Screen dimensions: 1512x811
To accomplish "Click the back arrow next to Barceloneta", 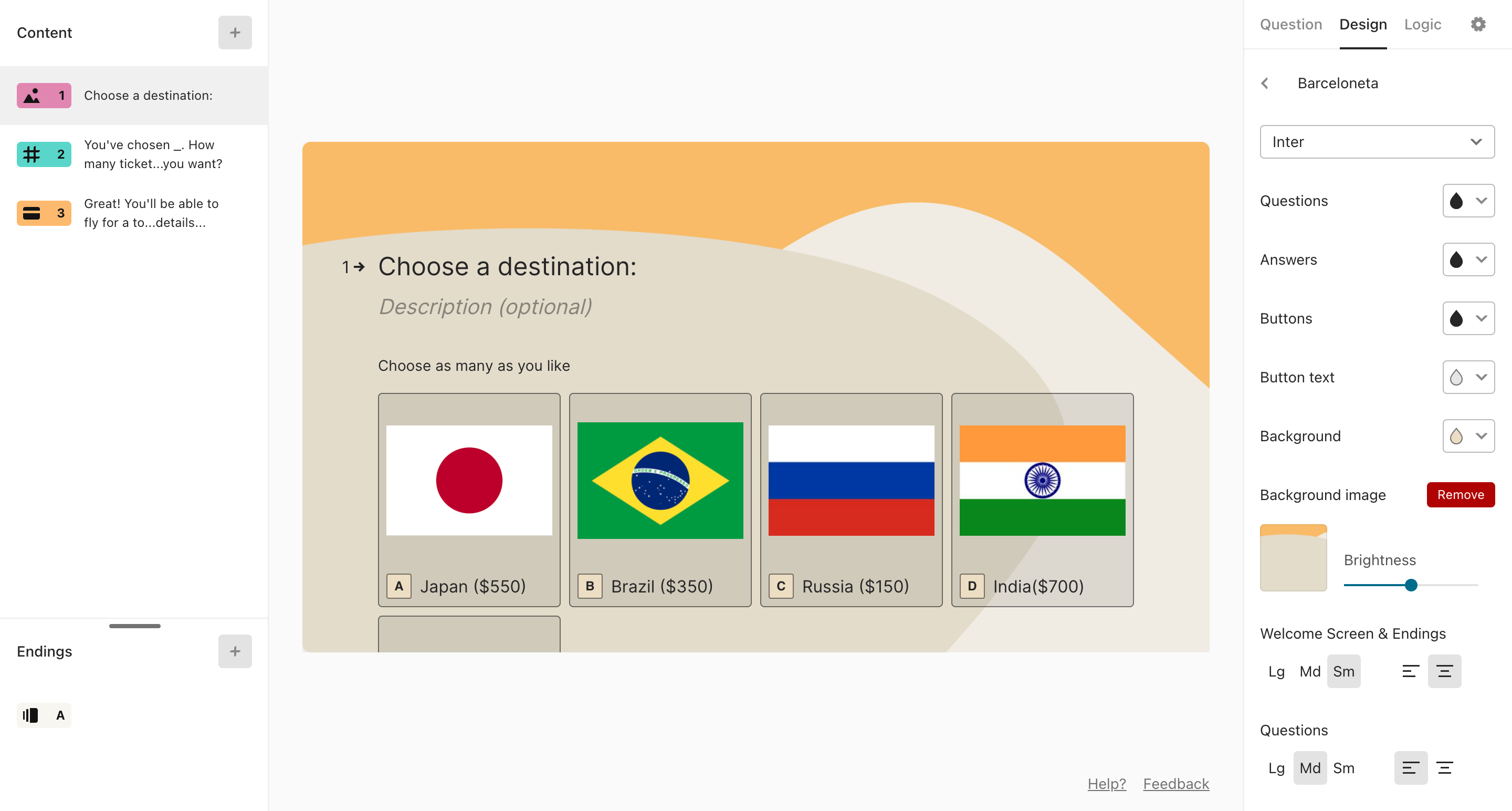I will [x=1267, y=83].
